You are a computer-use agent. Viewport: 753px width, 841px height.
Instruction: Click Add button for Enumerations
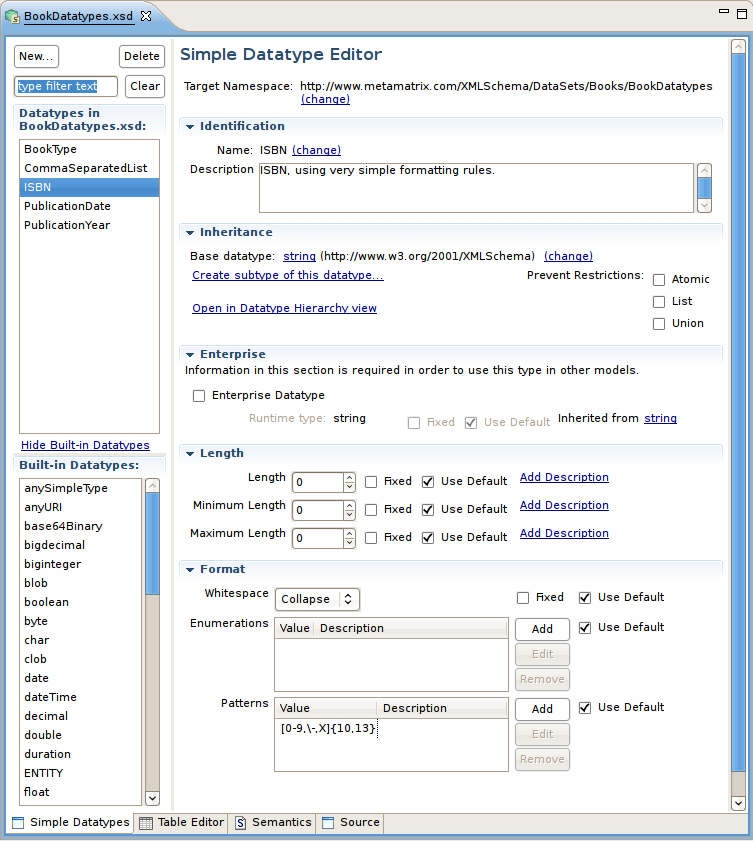point(542,629)
